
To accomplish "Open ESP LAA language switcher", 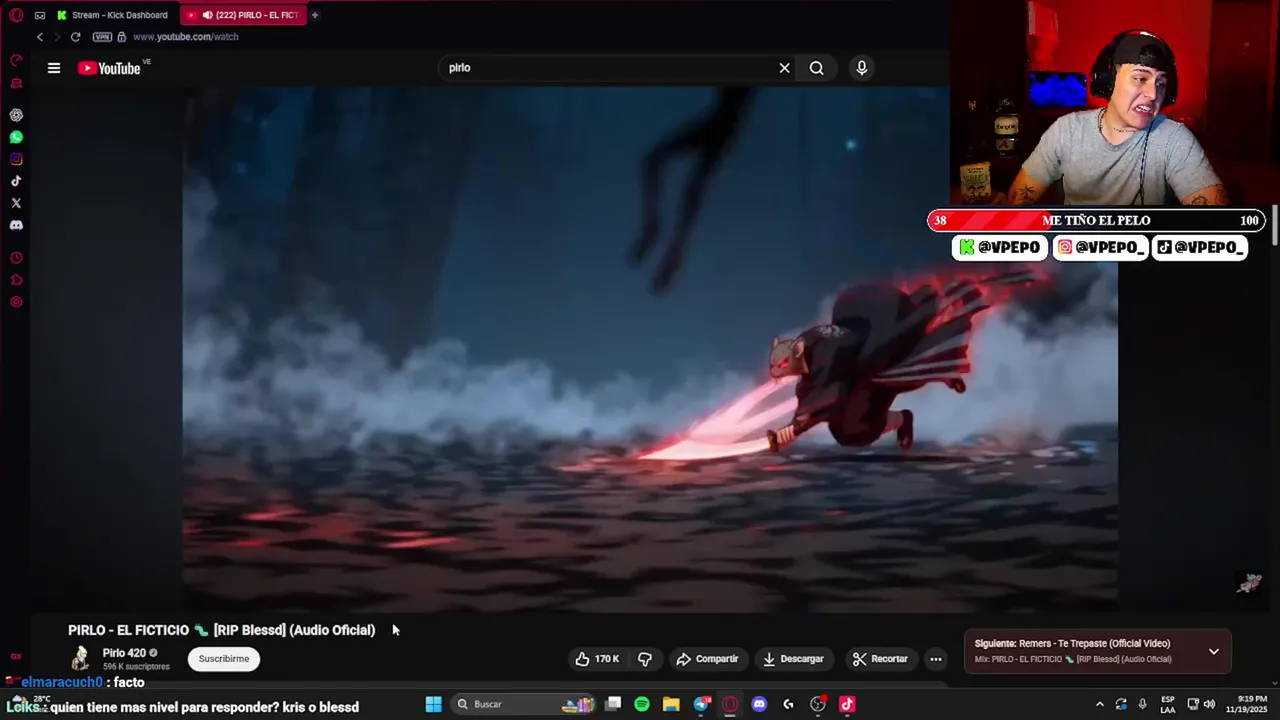I will click(1168, 704).
